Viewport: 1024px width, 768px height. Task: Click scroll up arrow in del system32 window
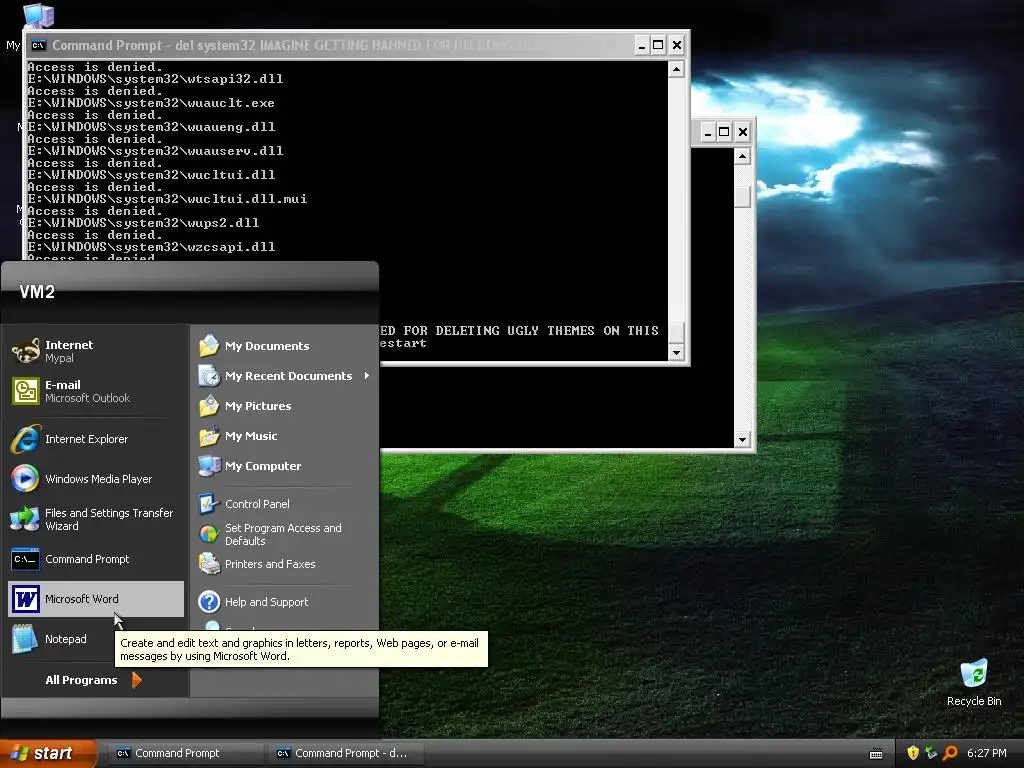(677, 69)
